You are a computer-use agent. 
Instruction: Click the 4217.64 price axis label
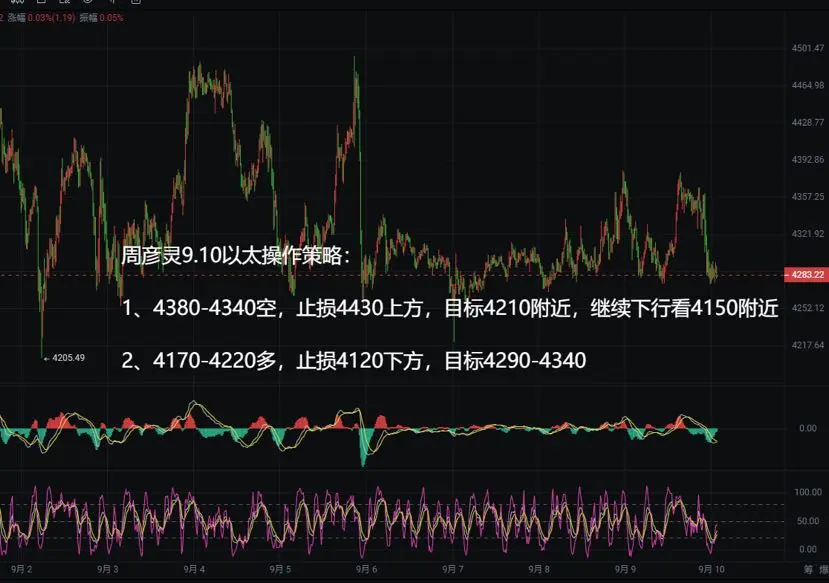click(808, 345)
